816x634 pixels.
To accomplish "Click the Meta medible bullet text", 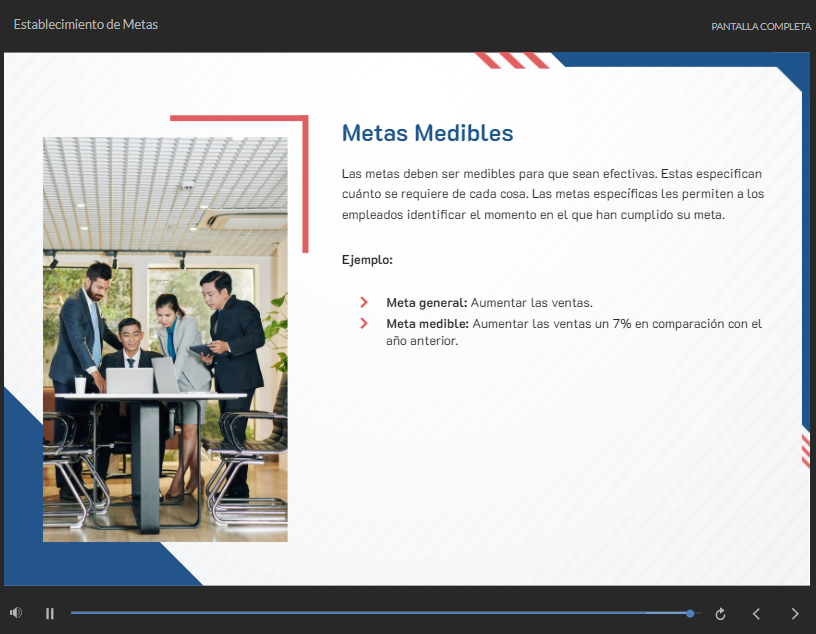I will 574,332.
